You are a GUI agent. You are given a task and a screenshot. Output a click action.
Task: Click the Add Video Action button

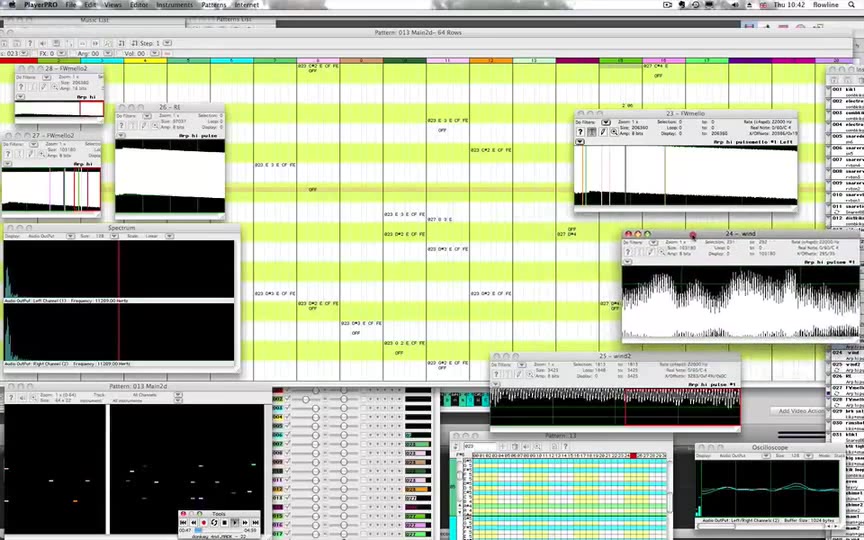[x=802, y=411]
